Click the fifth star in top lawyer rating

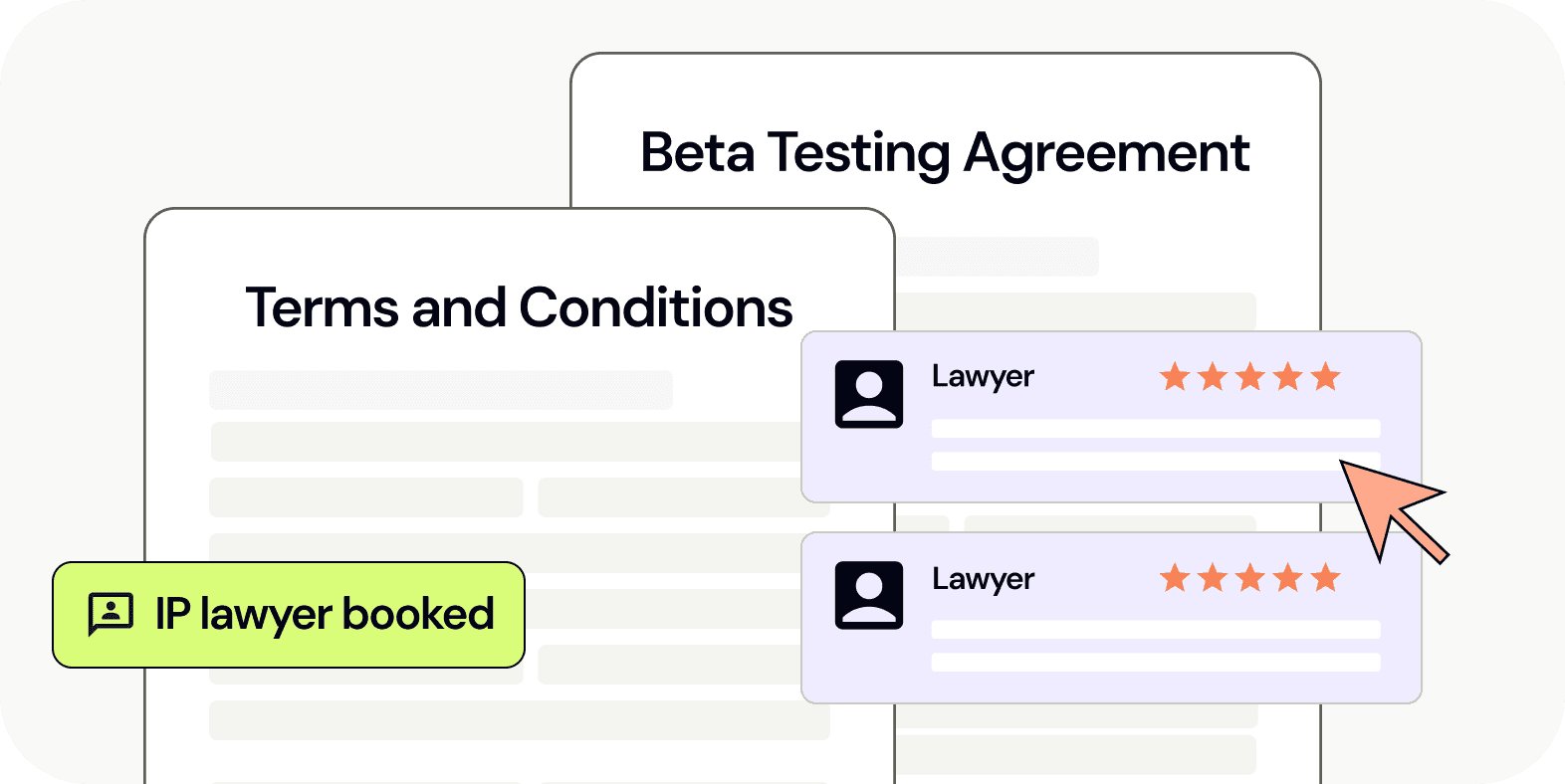pyautogui.click(x=1325, y=377)
